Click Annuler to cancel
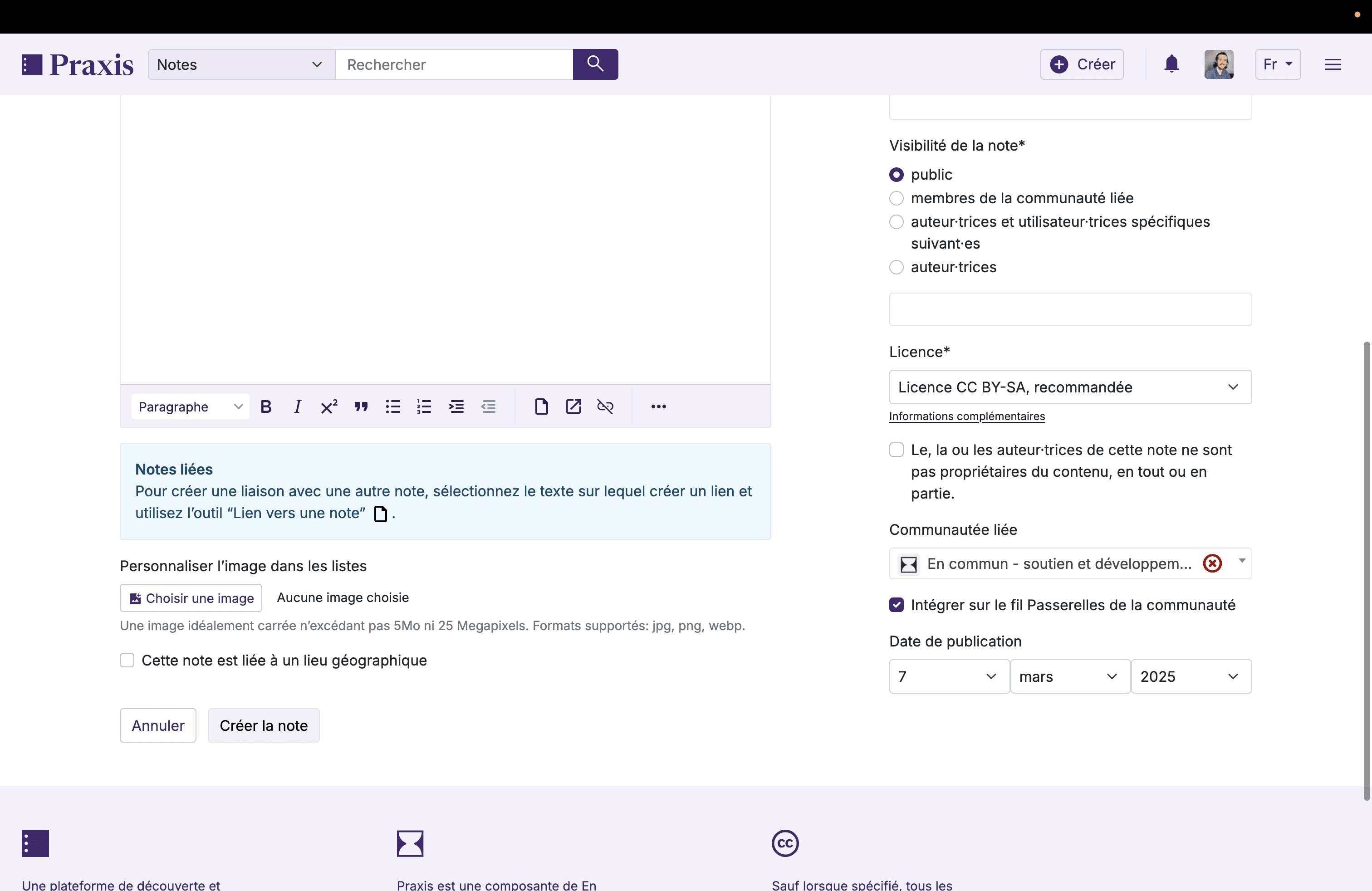 [158, 725]
